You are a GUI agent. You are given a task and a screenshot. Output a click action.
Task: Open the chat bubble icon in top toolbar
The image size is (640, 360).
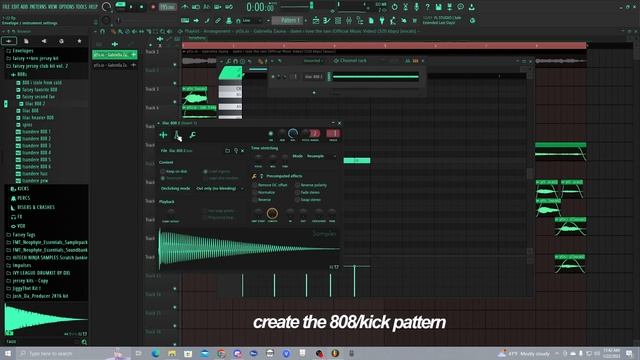click(x=460, y=7)
